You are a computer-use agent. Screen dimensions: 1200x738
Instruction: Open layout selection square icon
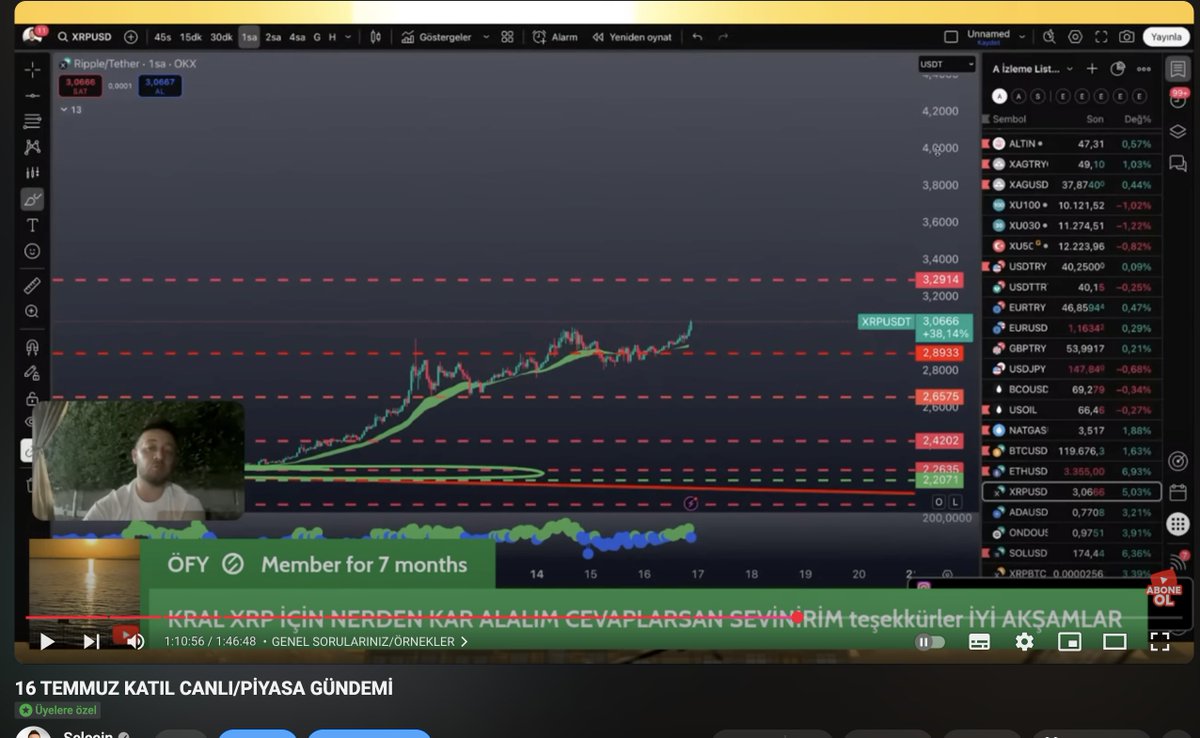(x=951, y=37)
